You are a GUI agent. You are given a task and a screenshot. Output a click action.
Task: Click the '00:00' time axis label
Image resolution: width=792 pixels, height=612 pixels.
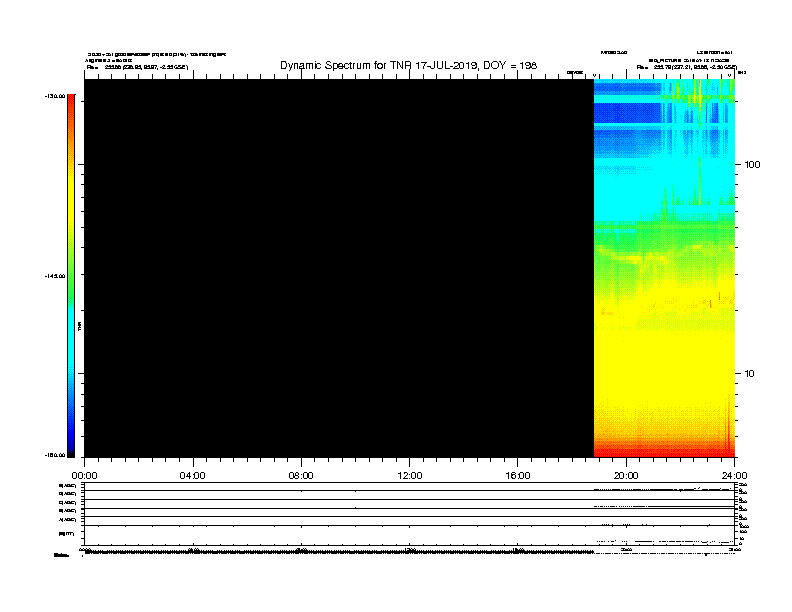[x=84, y=476]
